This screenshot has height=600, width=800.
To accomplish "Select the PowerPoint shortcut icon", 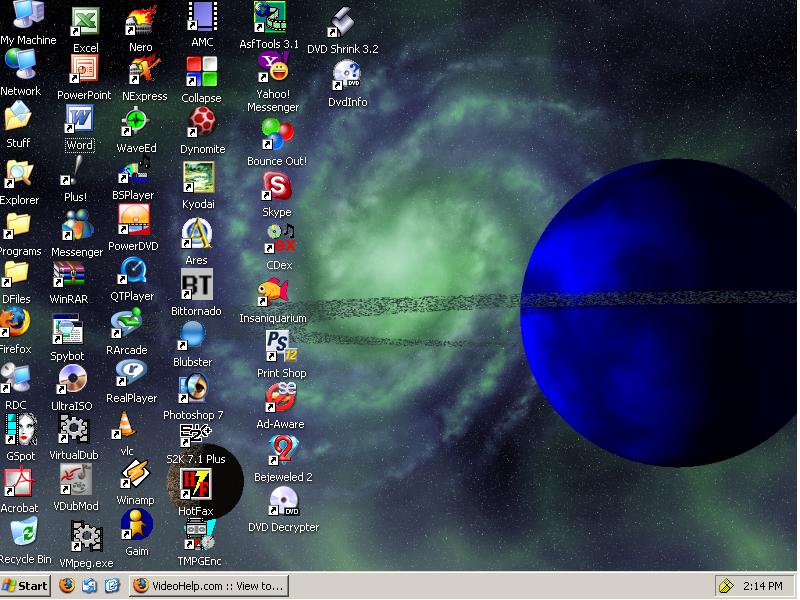I will tap(84, 69).
